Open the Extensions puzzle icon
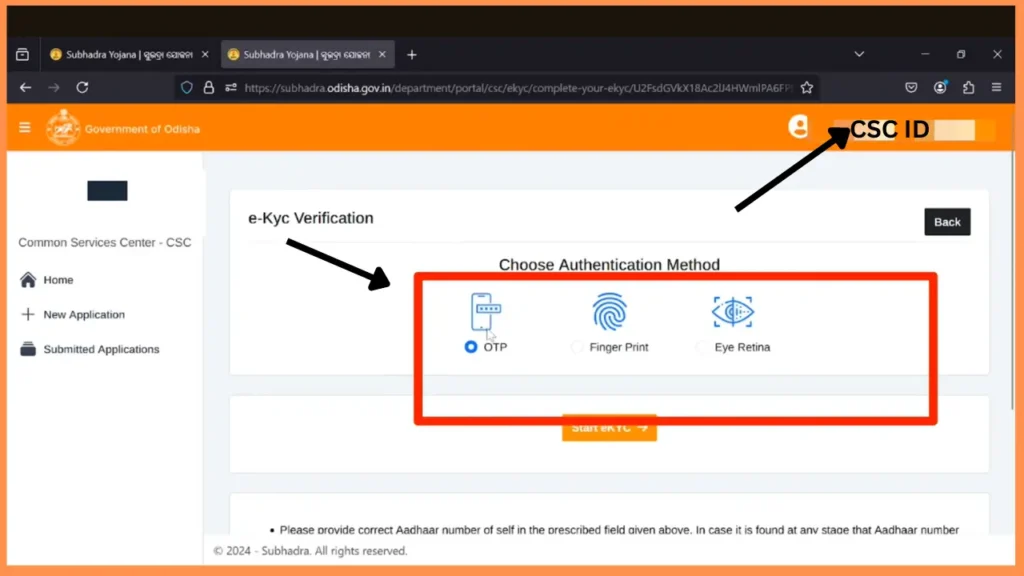Image resolution: width=1024 pixels, height=576 pixels. [x=968, y=88]
